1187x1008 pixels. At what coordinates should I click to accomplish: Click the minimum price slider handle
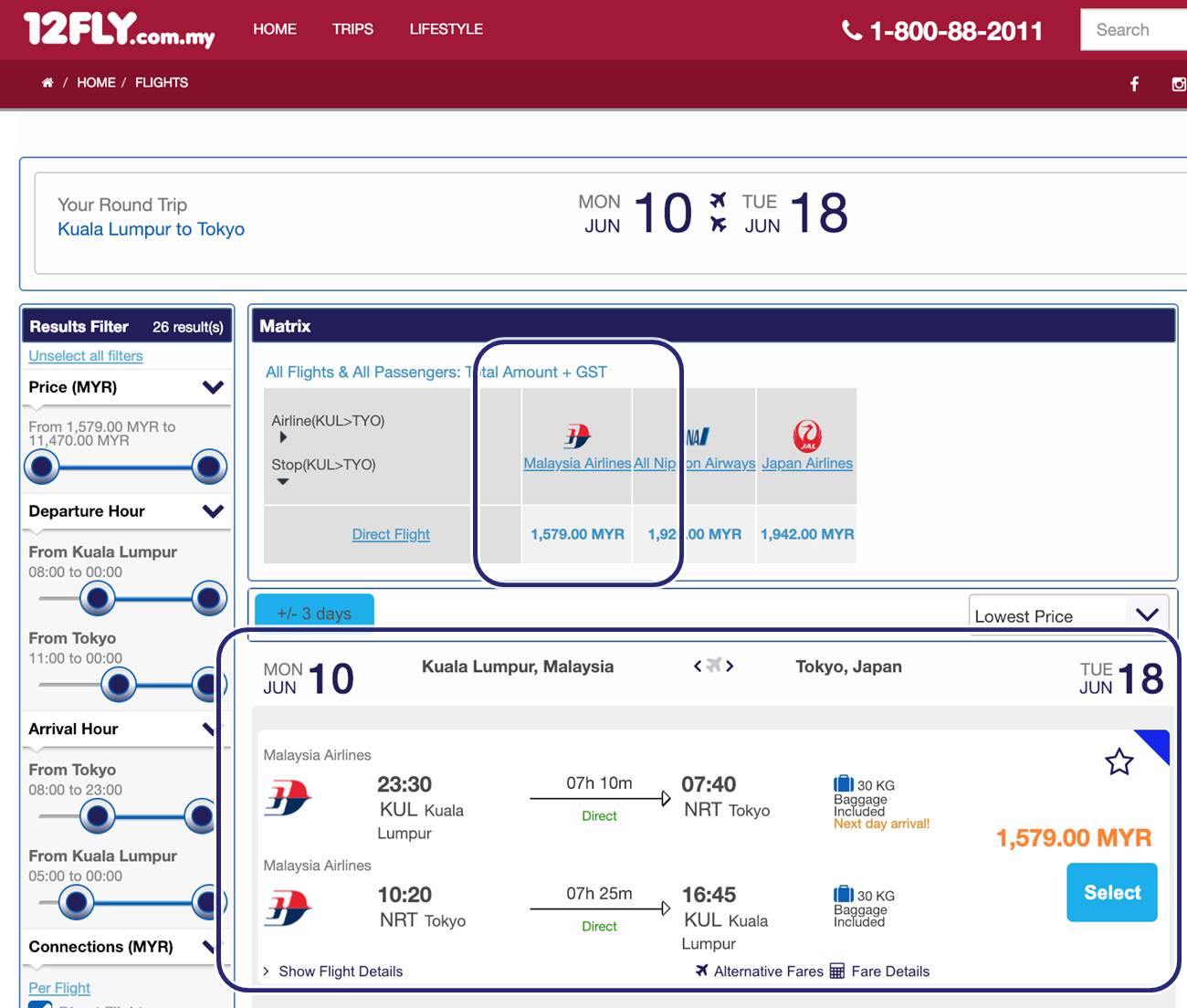point(41,467)
